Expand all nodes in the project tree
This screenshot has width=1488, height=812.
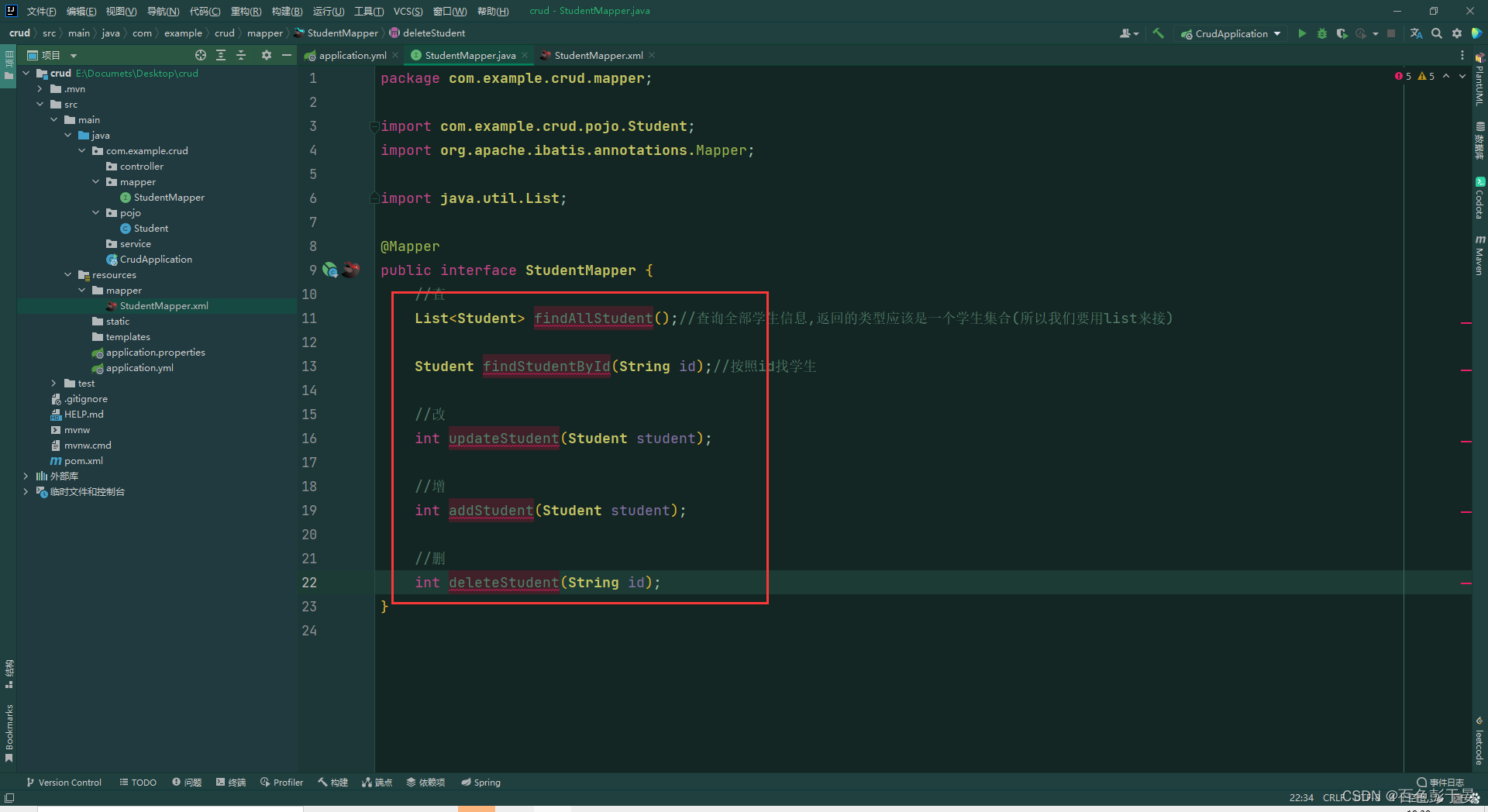[x=221, y=55]
